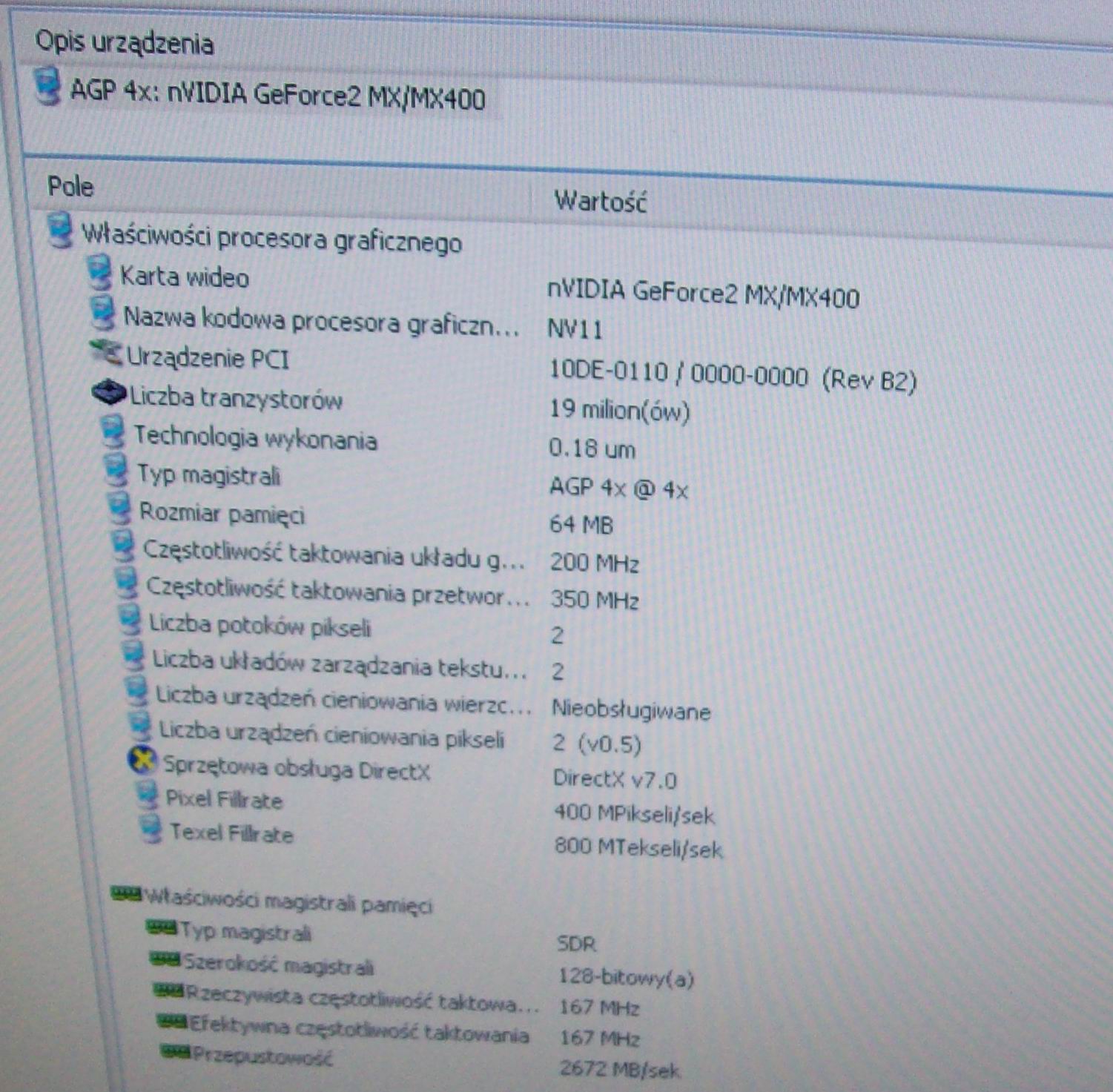Select the 2 (v0.5) value

coord(597,744)
